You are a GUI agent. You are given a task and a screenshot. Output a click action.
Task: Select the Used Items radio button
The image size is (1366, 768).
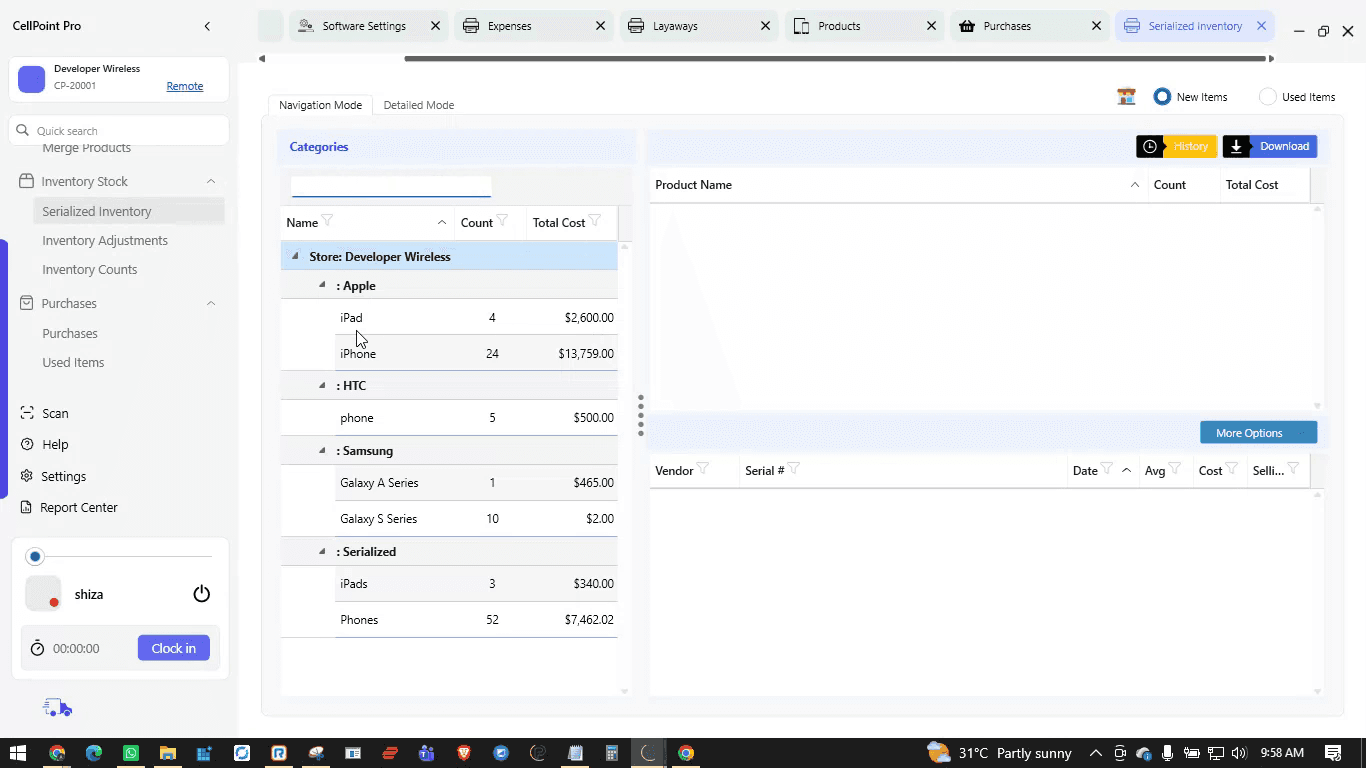[1268, 97]
